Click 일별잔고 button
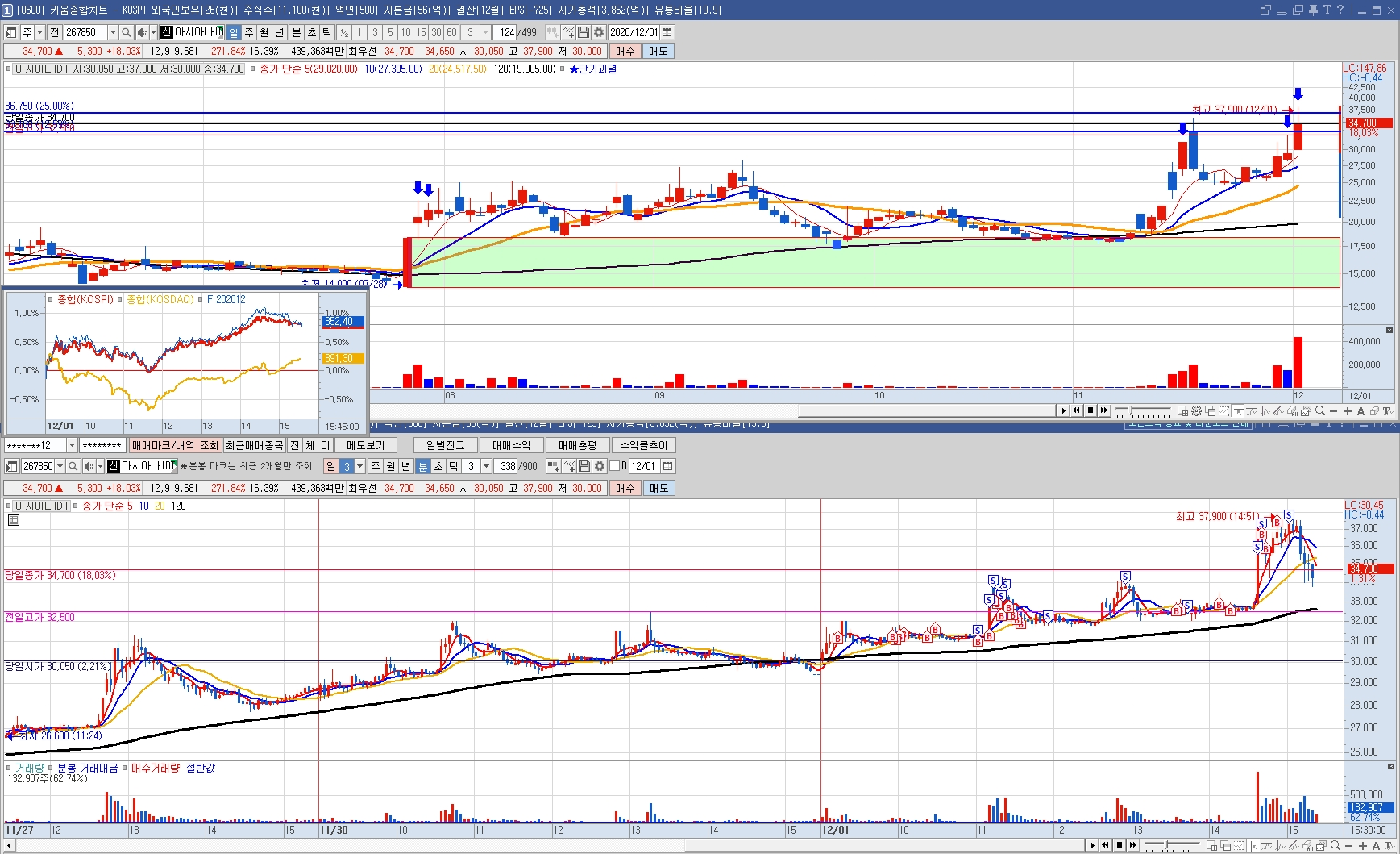Image resolution: width=1400 pixels, height=854 pixels. point(446,445)
